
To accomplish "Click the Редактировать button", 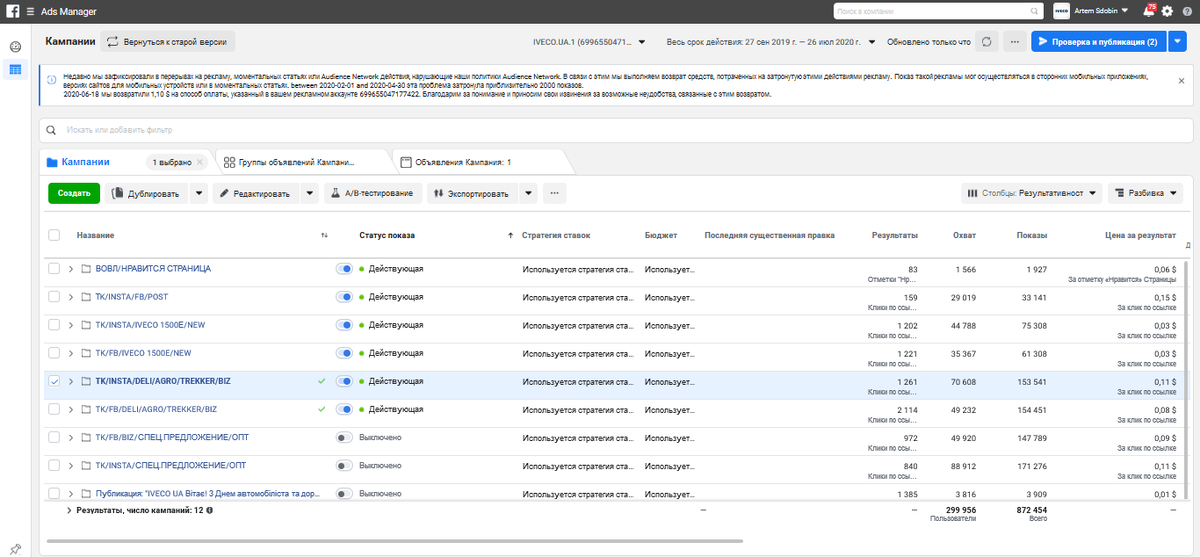I will click(257, 193).
